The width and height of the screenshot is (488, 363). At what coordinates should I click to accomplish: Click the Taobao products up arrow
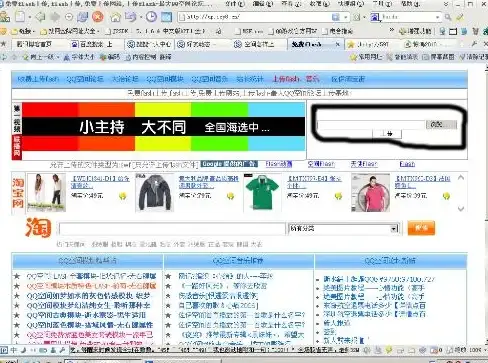point(461,178)
